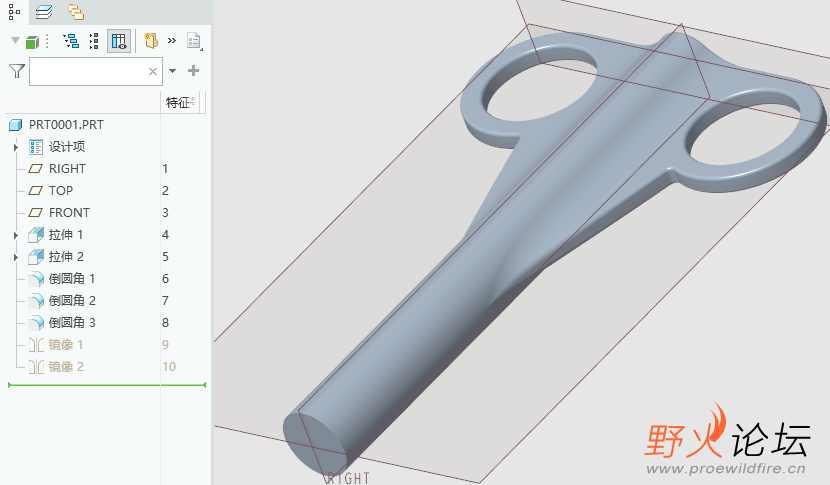Show more toolbar items via the chevron
The width and height of the screenshot is (830, 485).
[172, 40]
